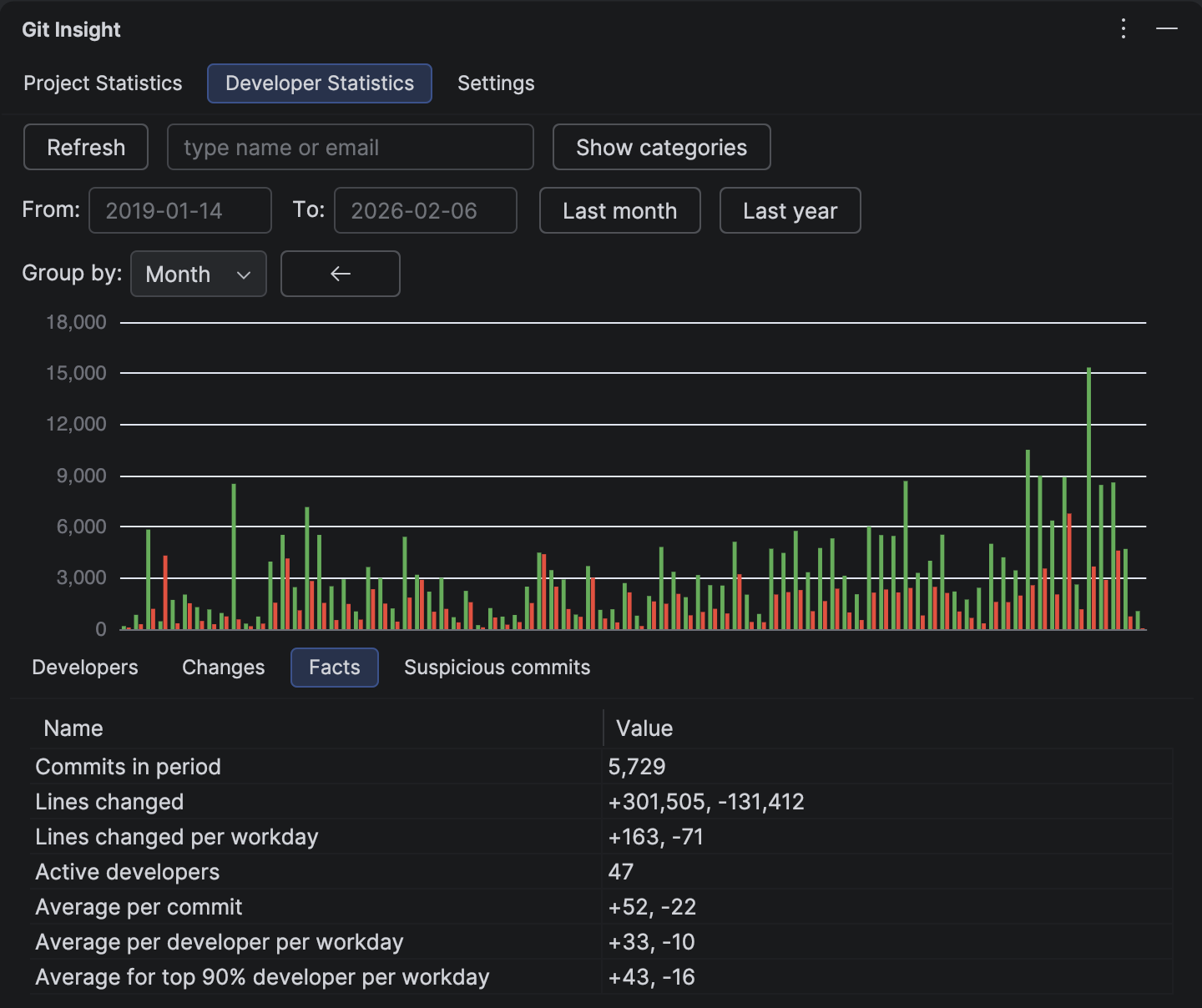Click the From date field
The image size is (1202, 1008).
click(179, 211)
